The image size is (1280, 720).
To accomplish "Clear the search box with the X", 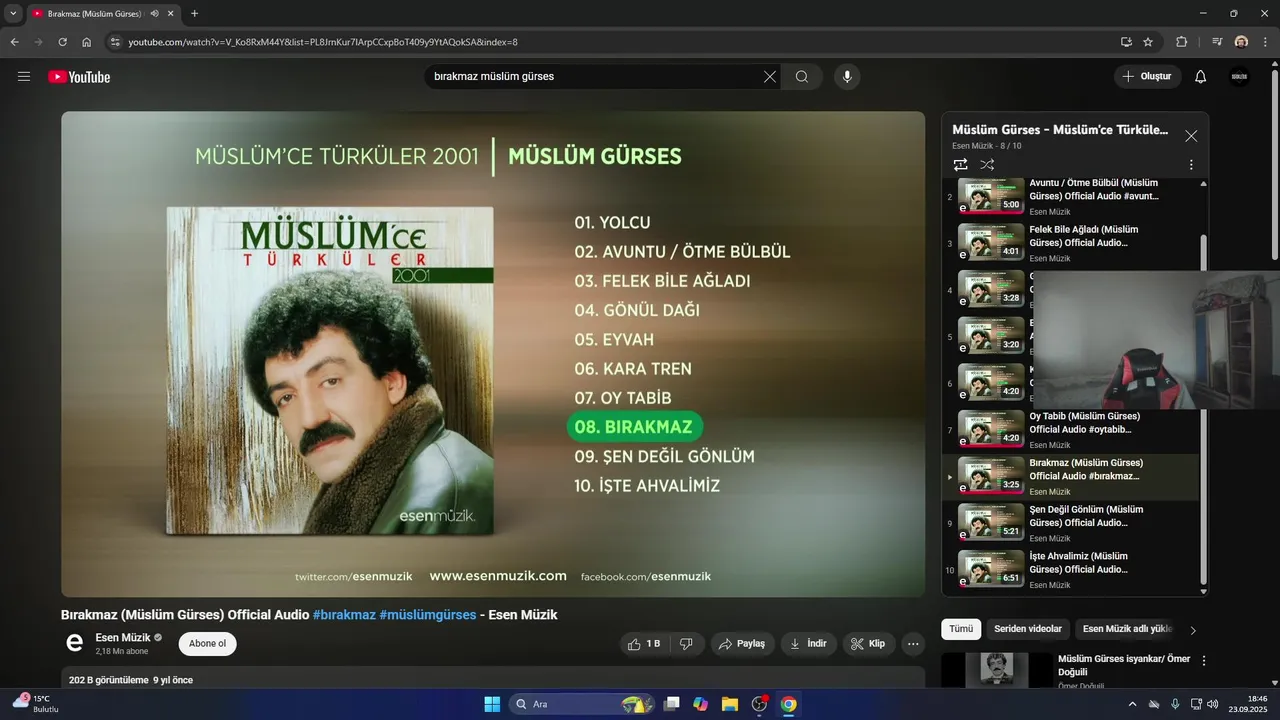I will tap(770, 77).
